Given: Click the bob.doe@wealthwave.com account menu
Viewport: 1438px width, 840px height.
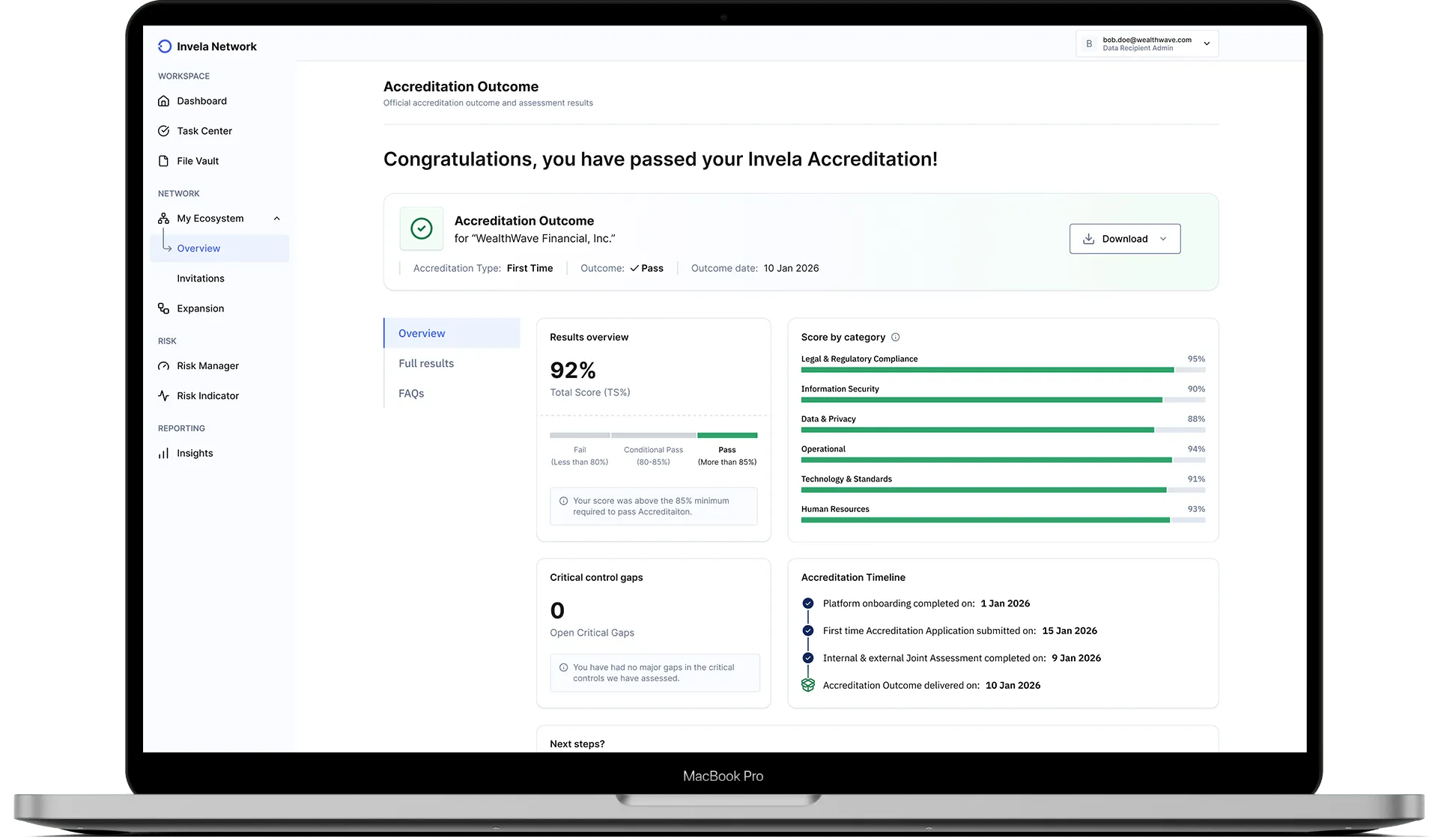Looking at the screenshot, I should click(1147, 44).
